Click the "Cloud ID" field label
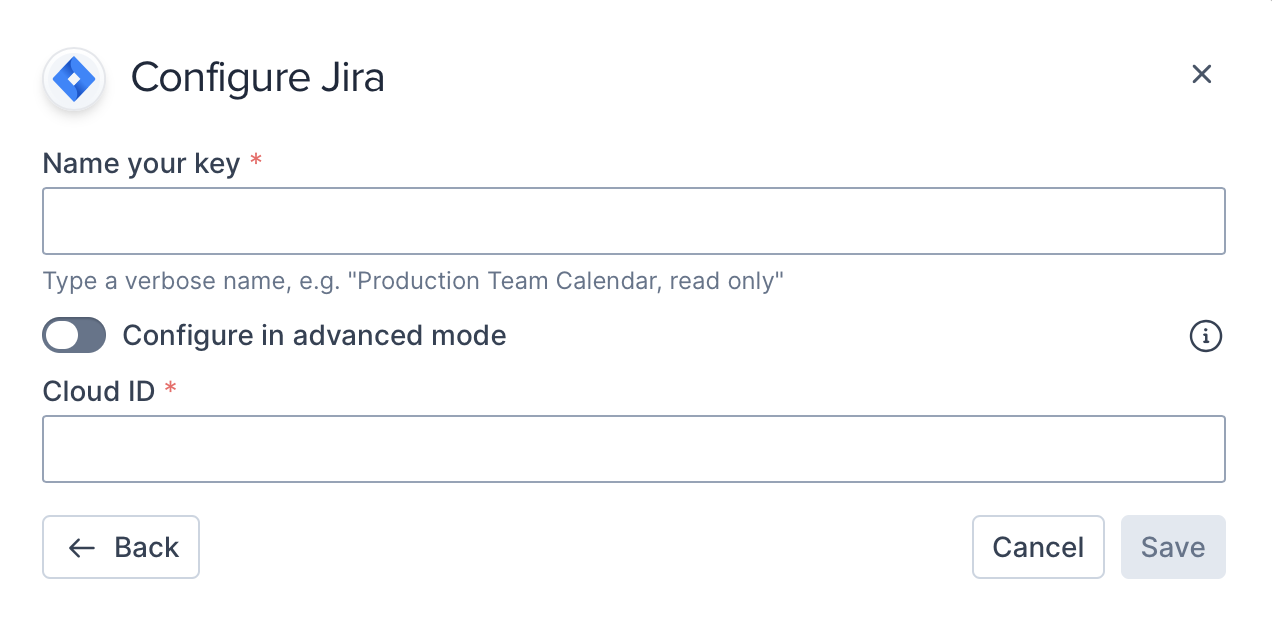 point(98,391)
